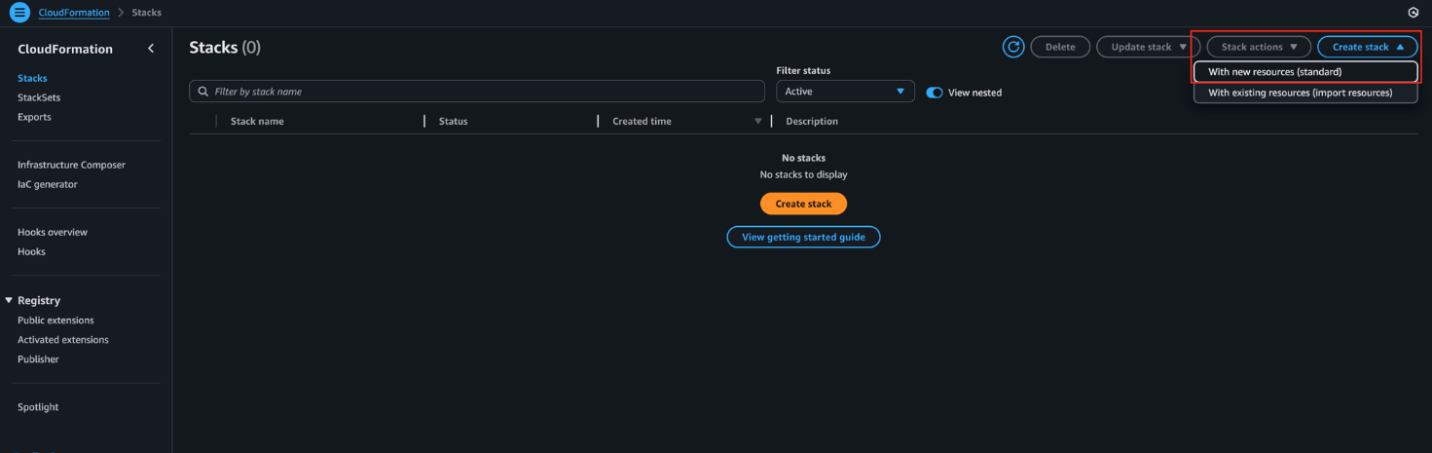Open Hooks overview
The height and width of the screenshot is (453, 1432).
coord(52,232)
